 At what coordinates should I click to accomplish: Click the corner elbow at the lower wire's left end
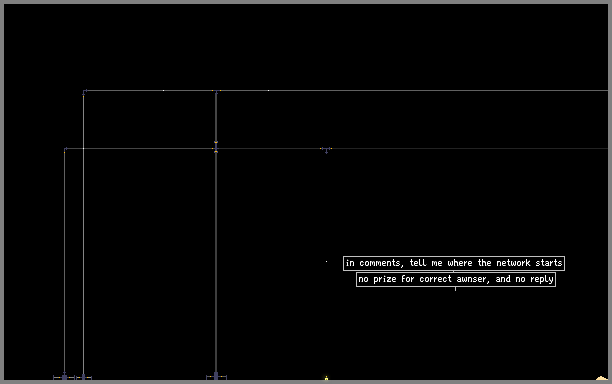click(65, 150)
